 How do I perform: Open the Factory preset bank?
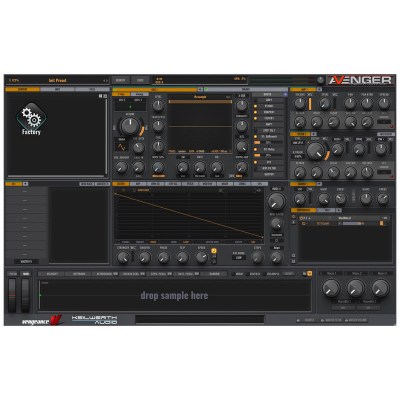coord(31,118)
